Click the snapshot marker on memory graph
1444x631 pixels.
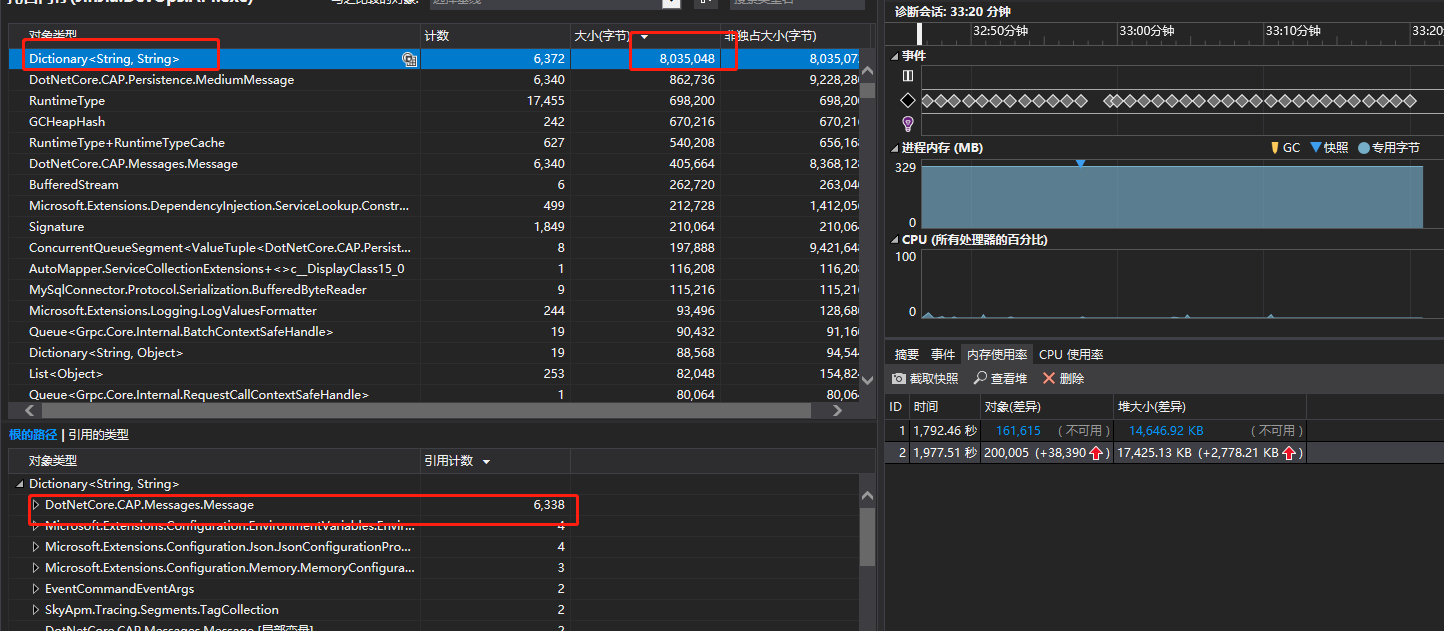1080,163
